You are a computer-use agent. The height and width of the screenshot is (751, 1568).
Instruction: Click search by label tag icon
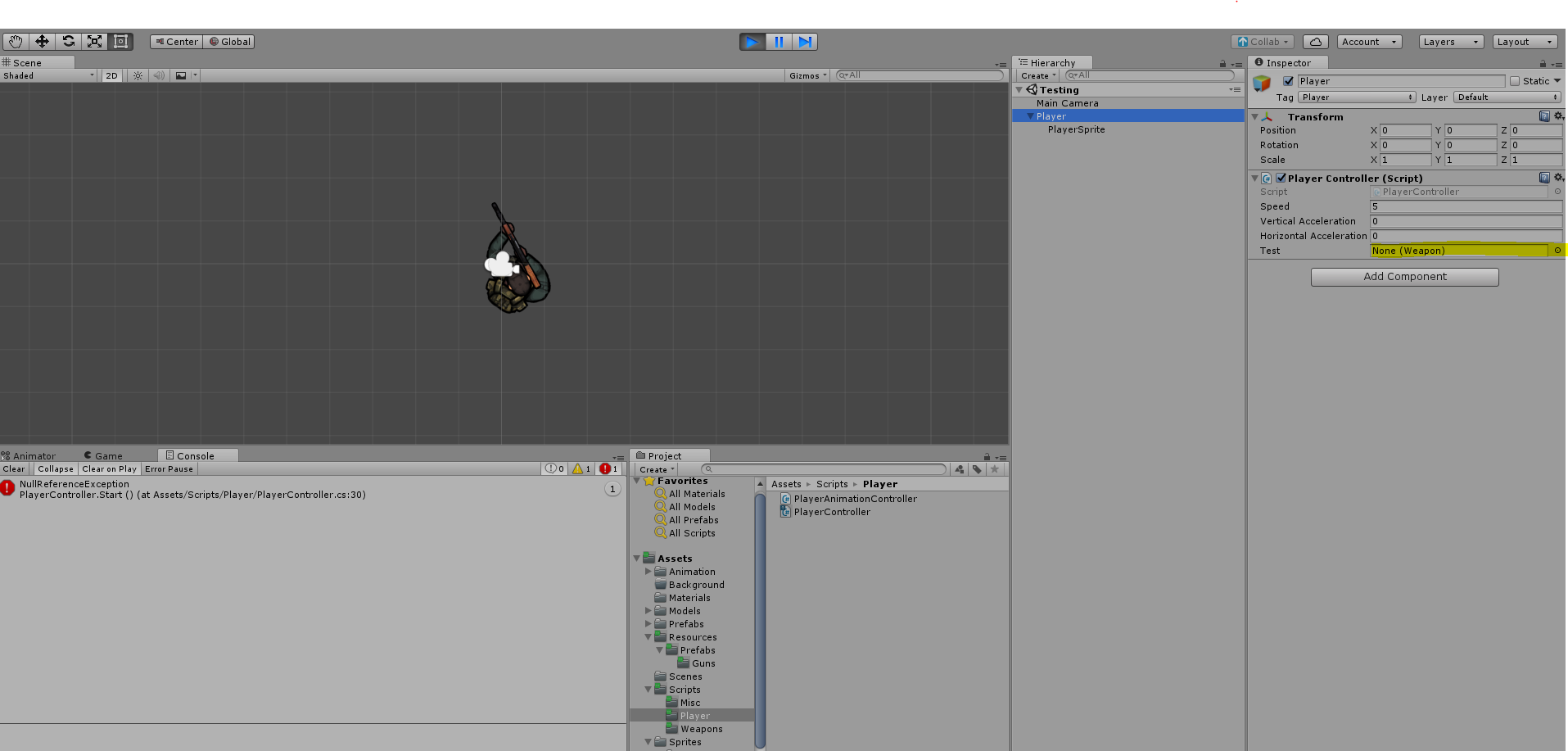coord(977,470)
